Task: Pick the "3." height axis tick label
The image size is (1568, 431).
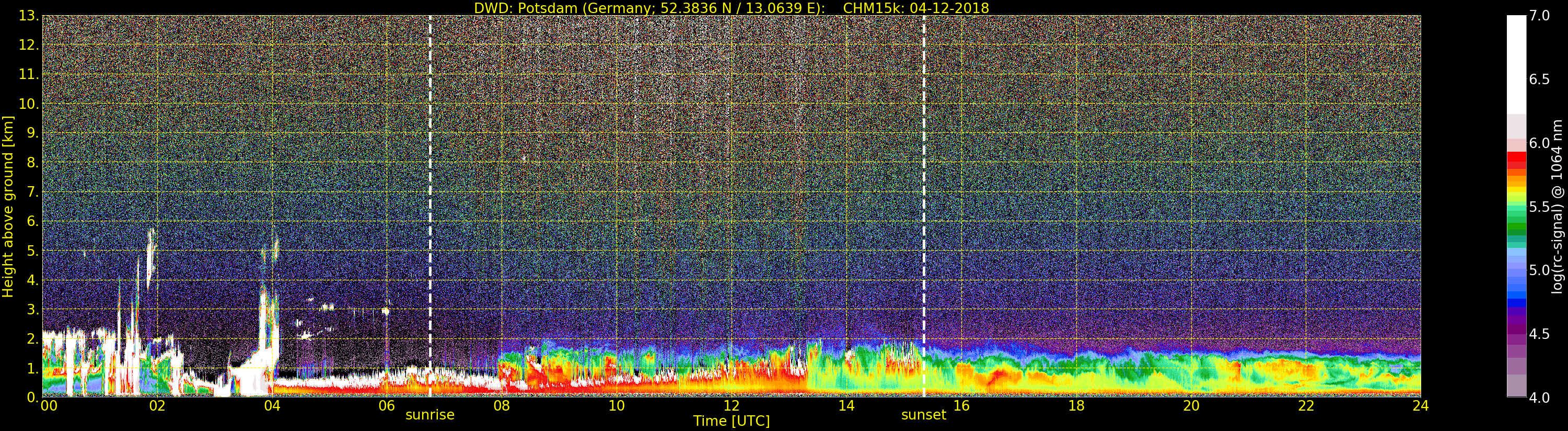Action: pyautogui.click(x=32, y=309)
